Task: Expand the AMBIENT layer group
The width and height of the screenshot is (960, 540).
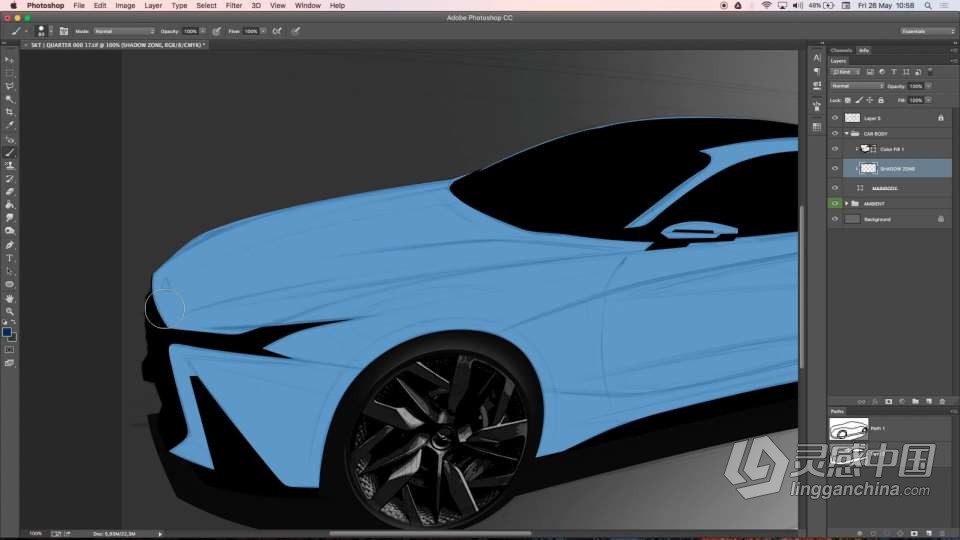Action: 847,203
